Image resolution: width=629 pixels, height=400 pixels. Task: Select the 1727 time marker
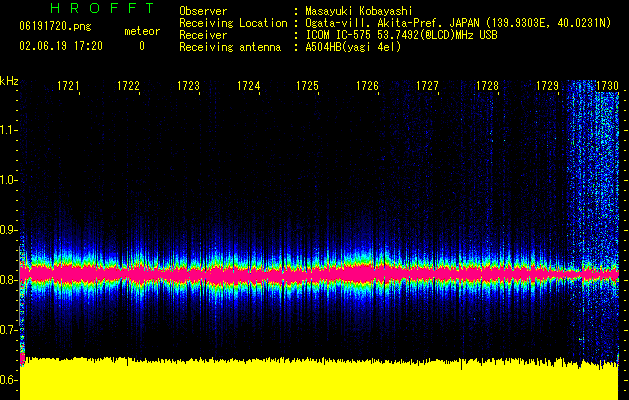[428, 87]
